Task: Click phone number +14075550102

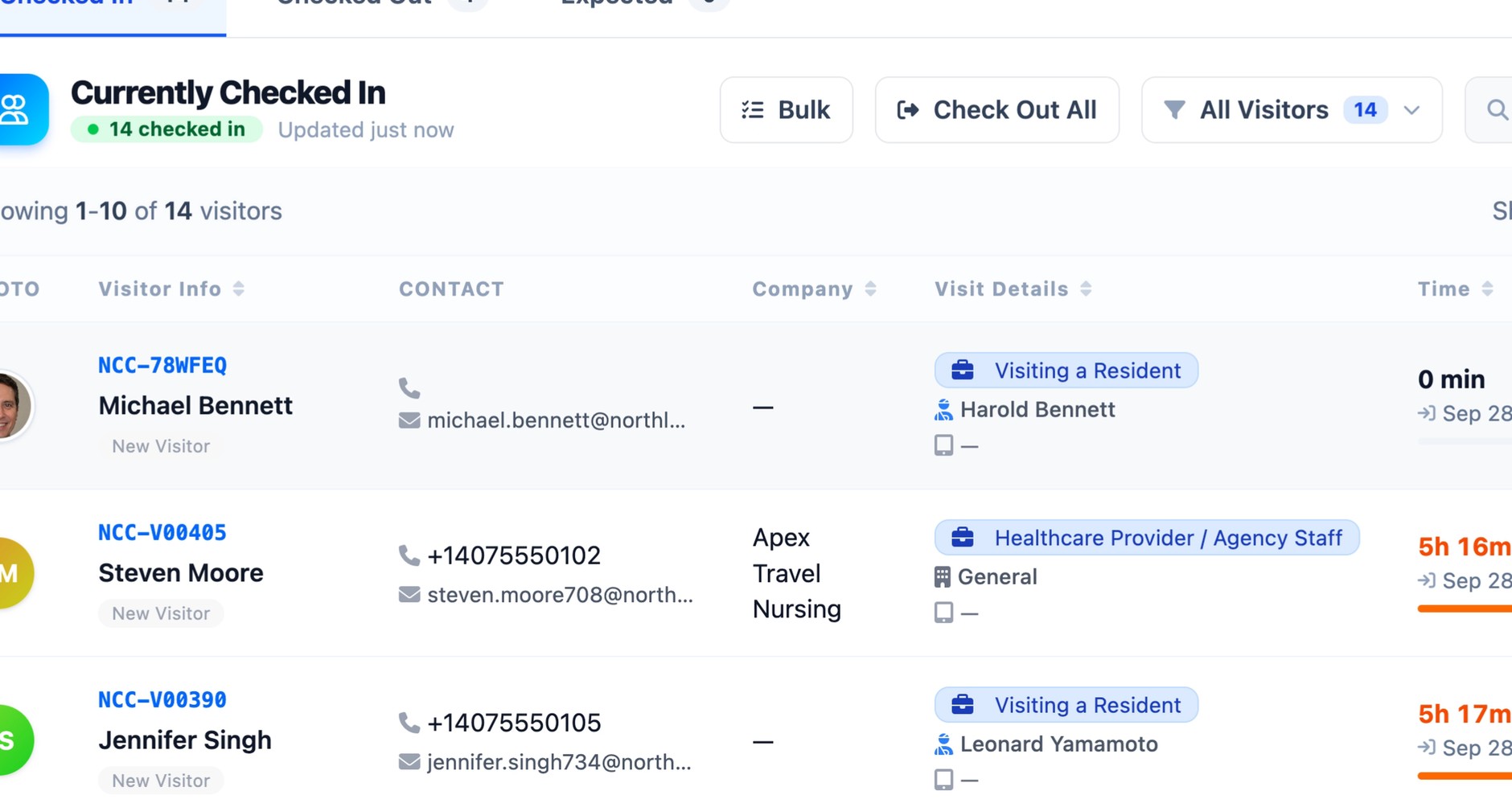Action: coord(514,555)
